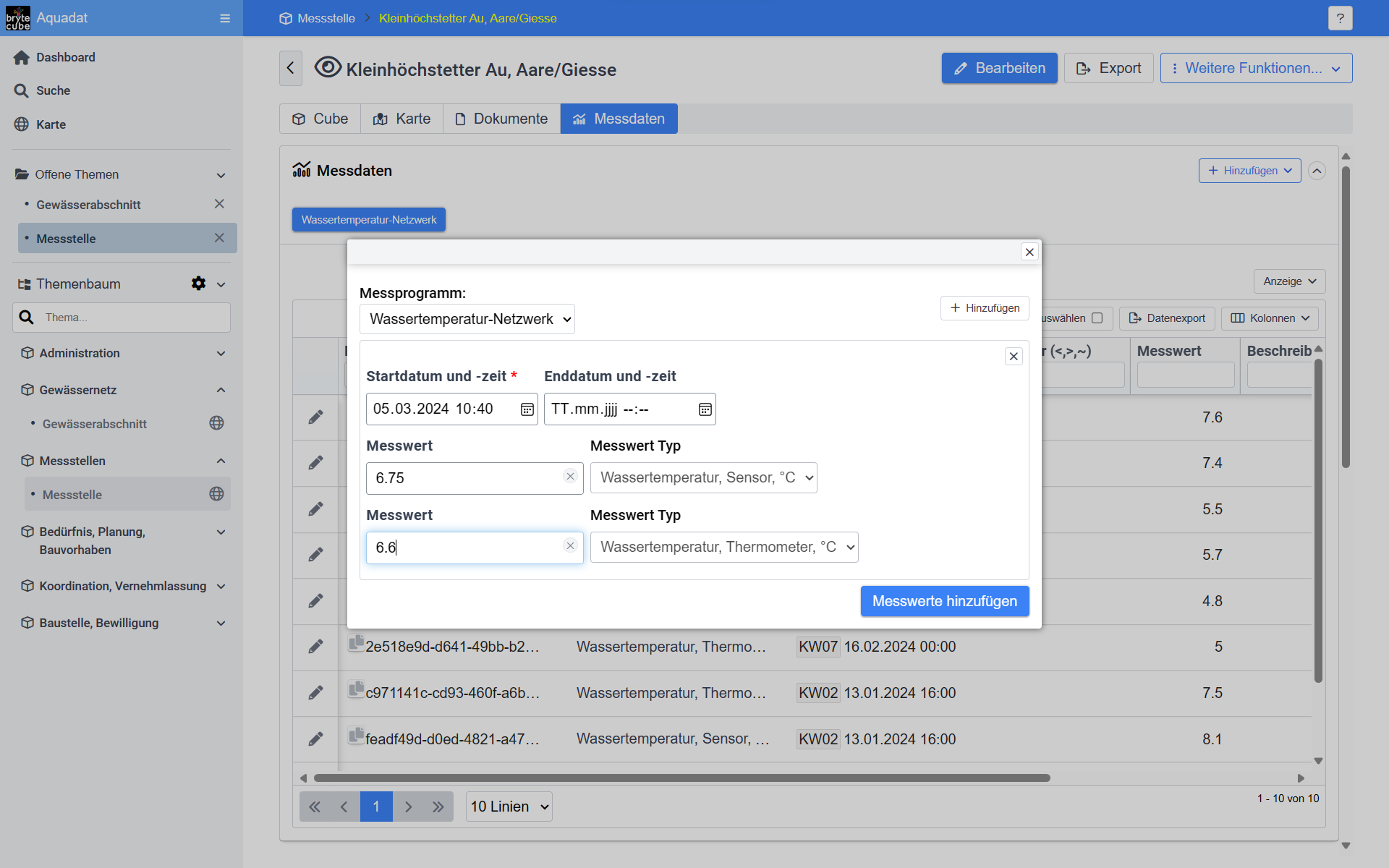Click globe icon next to Gewässerabschnitt
1389x868 pixels.
(216, 423)
